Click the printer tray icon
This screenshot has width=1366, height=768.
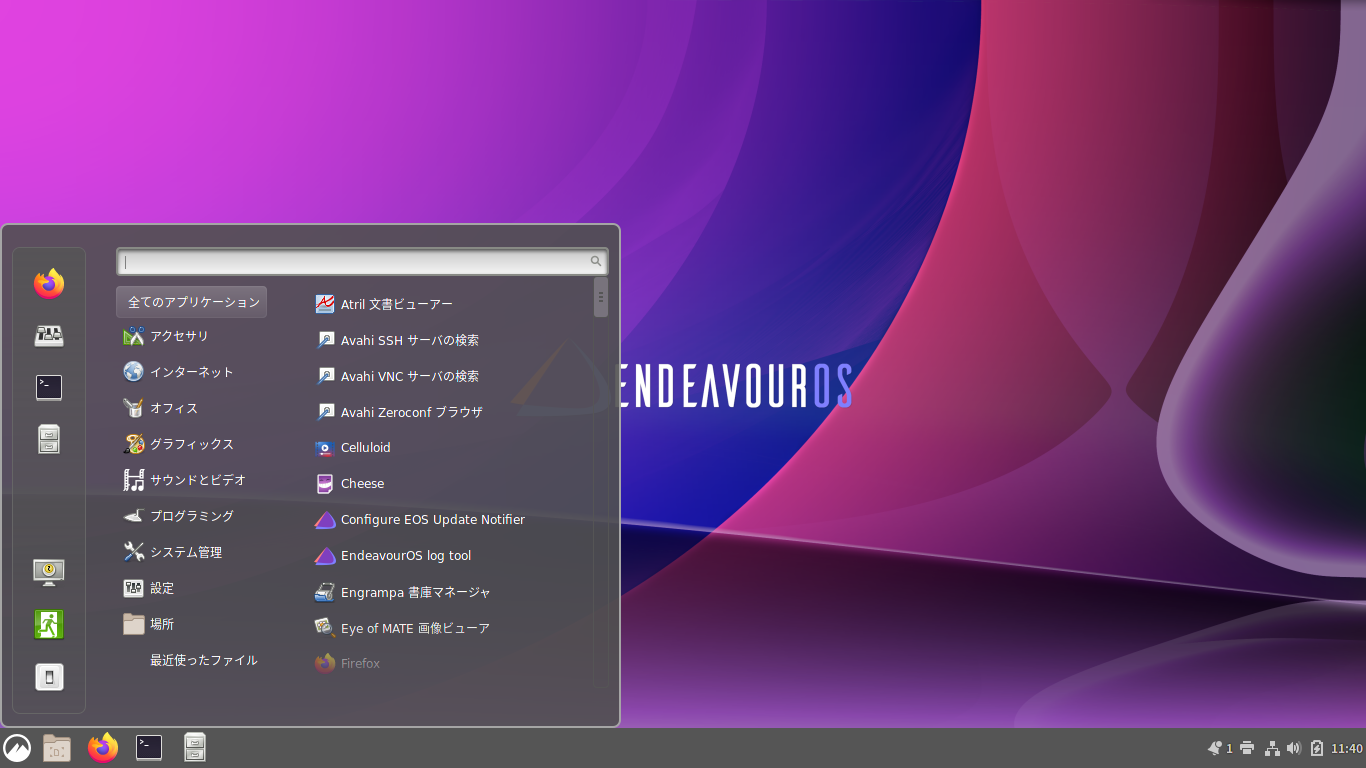pyautogui.click(x=1247, y=748)
